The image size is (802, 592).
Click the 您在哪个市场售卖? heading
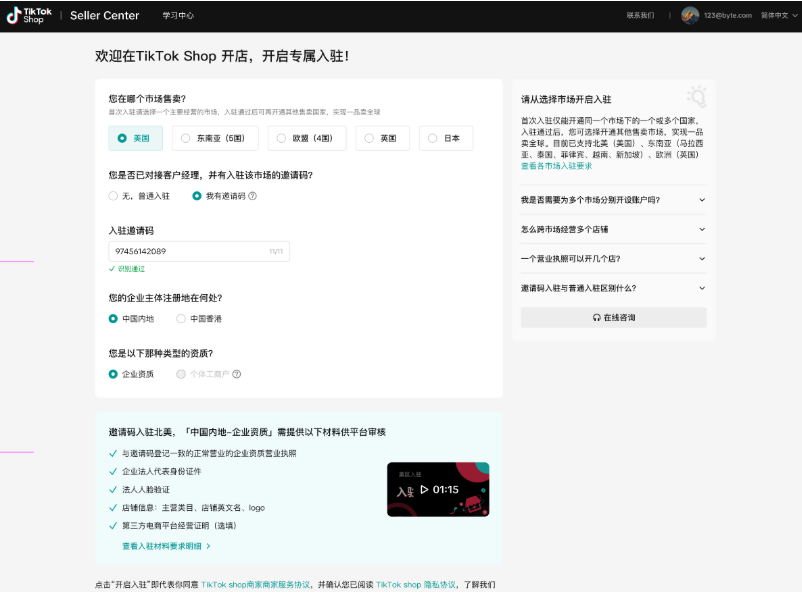point(147,99)
